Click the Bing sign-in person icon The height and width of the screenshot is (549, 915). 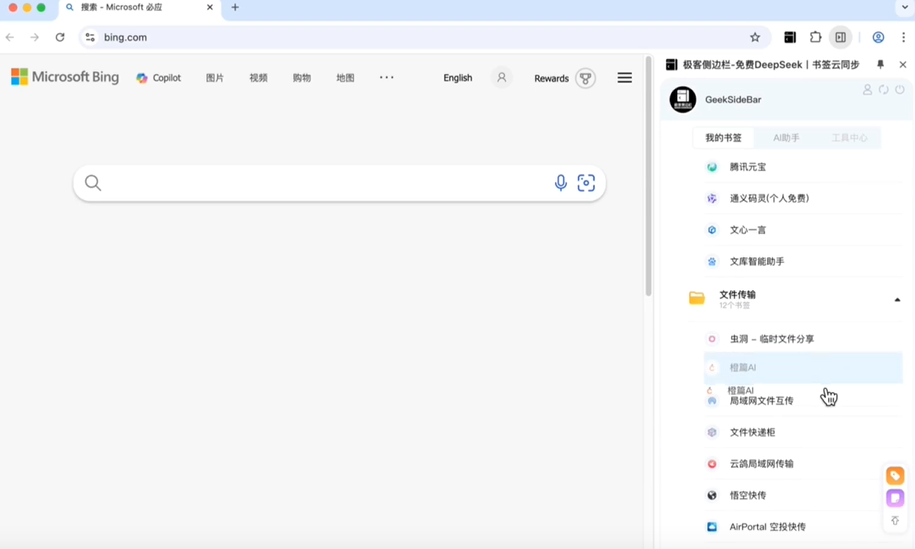click(501, 78)
